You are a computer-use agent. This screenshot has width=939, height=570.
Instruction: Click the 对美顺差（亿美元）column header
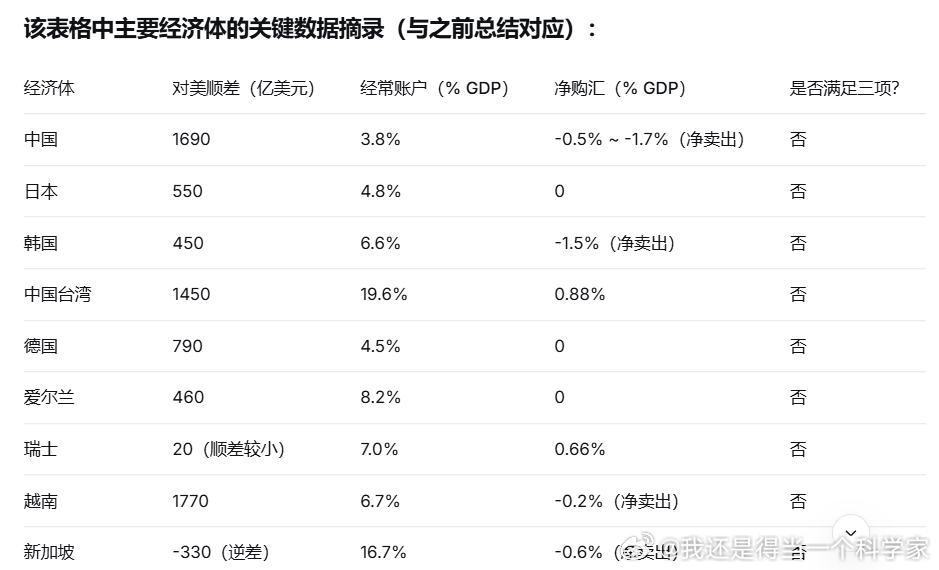pos(244,88)
